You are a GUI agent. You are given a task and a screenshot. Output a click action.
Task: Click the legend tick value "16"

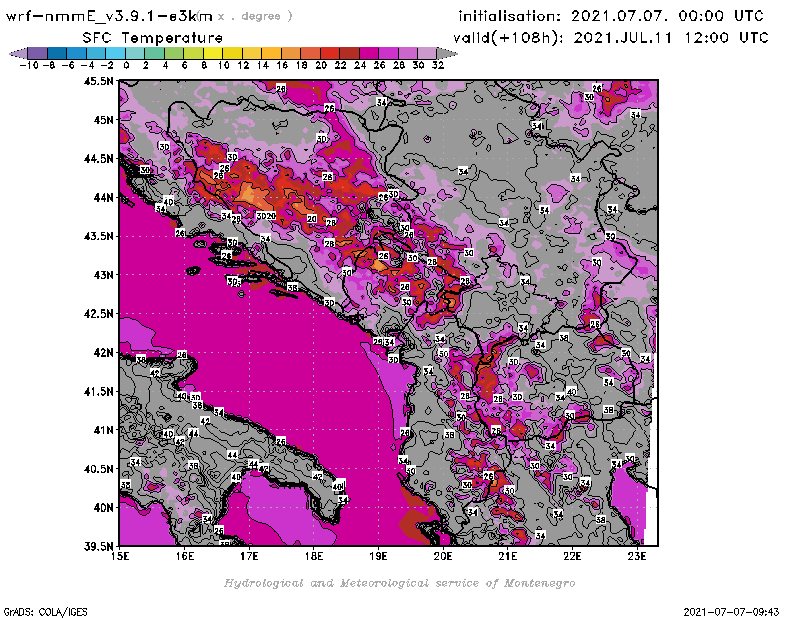[282, 66]
